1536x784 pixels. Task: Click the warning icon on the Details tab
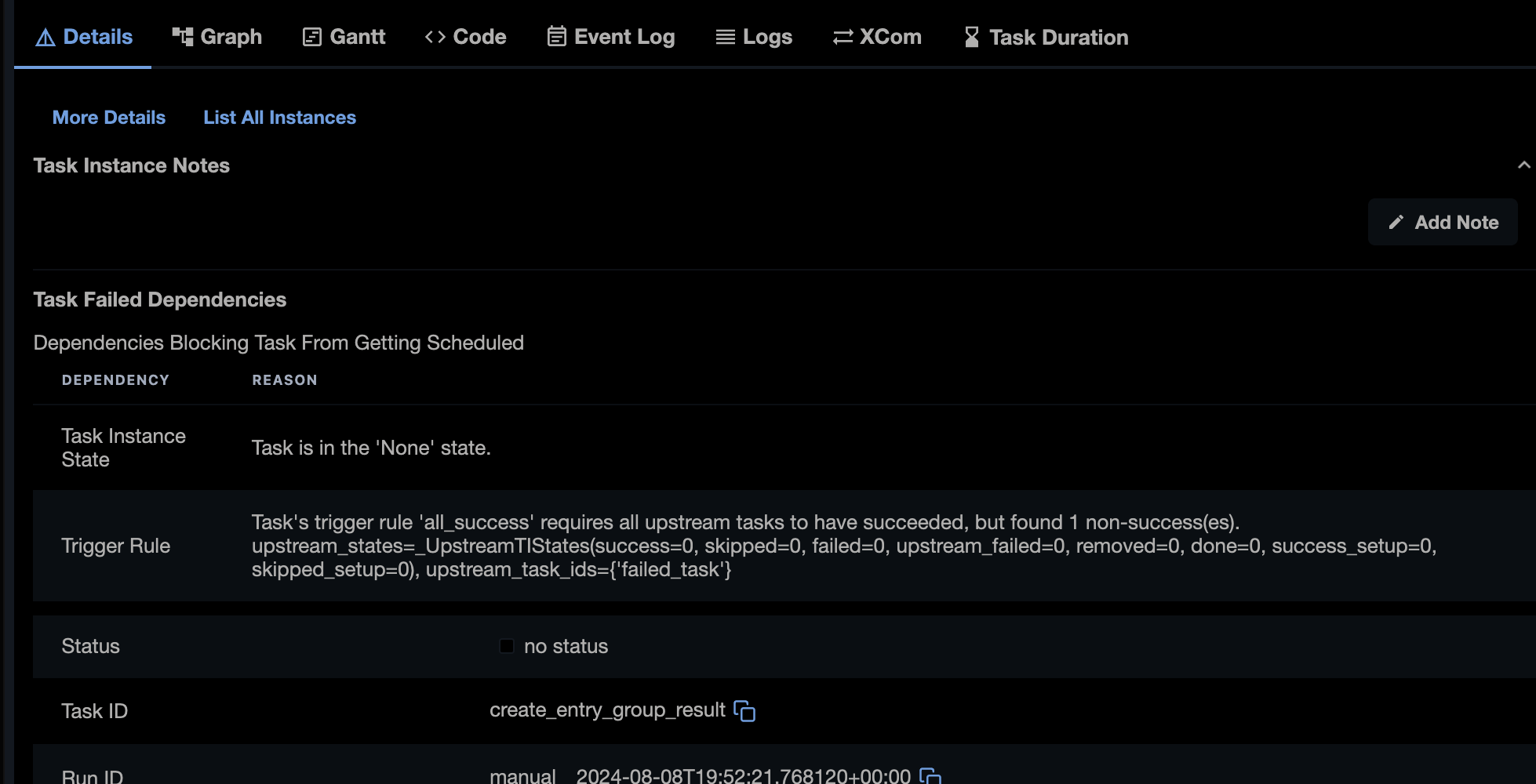point(45,36)
